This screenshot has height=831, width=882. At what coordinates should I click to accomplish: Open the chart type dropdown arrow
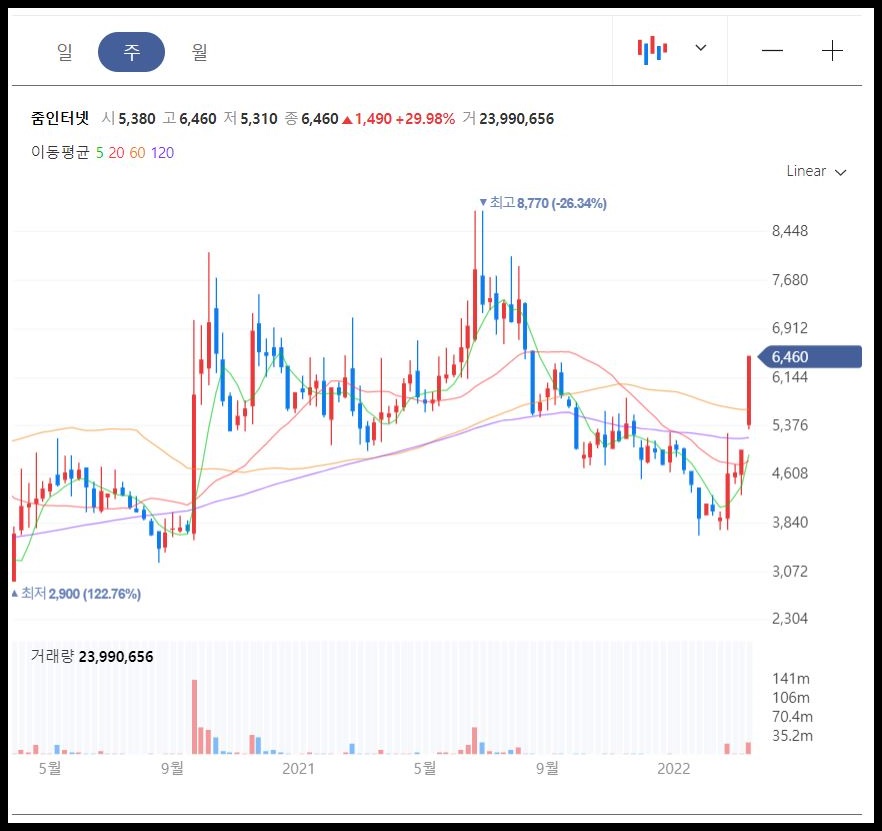(x=700, y=48)
